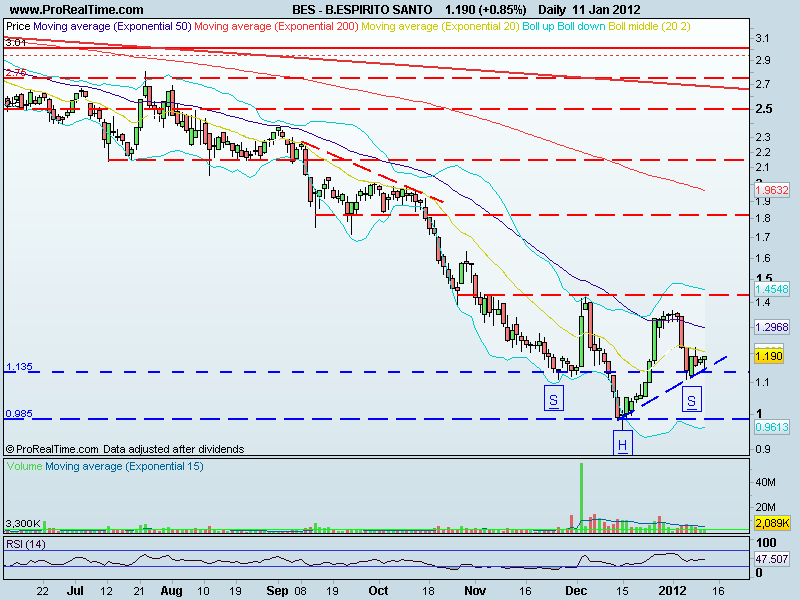Click the 0.985 support level label

pyautogui.click(x=19, y=413)
